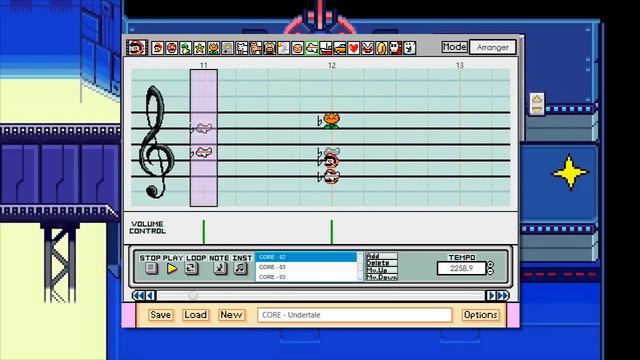Click the Mario film-strip icon in toolbar
The height and width of the screenshot is (360, 640).
point(137,47)
